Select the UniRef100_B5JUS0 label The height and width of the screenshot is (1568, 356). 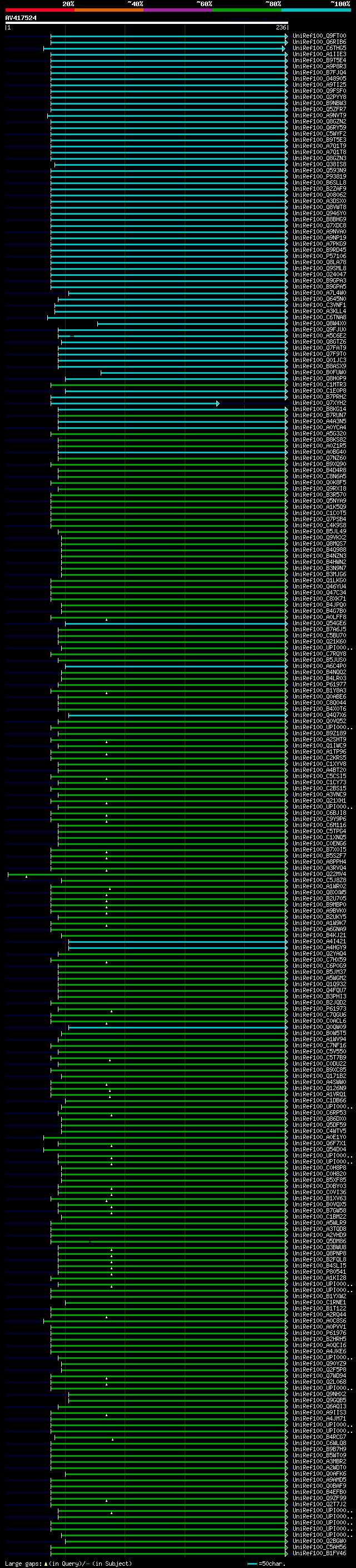coord(319,660)
